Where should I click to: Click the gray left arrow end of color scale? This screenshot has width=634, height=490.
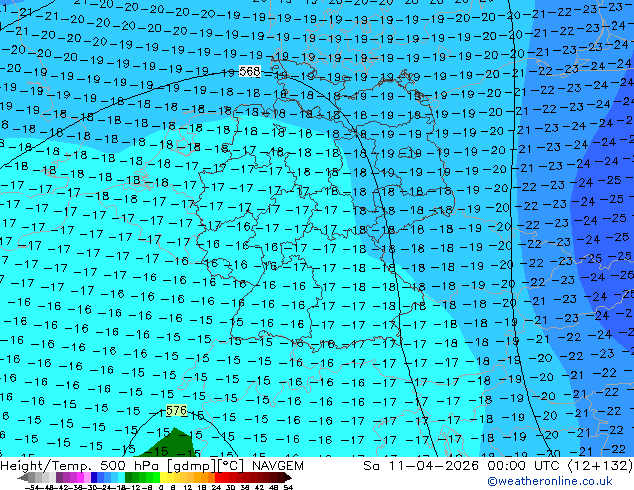tap(22, 478)
